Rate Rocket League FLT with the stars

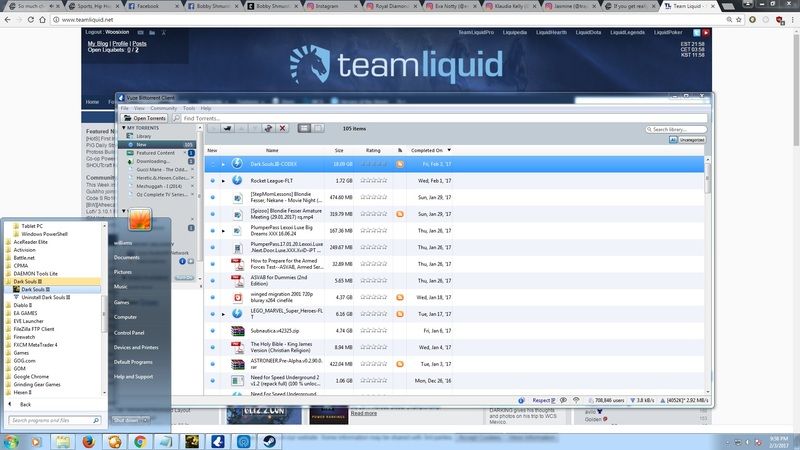373,181
